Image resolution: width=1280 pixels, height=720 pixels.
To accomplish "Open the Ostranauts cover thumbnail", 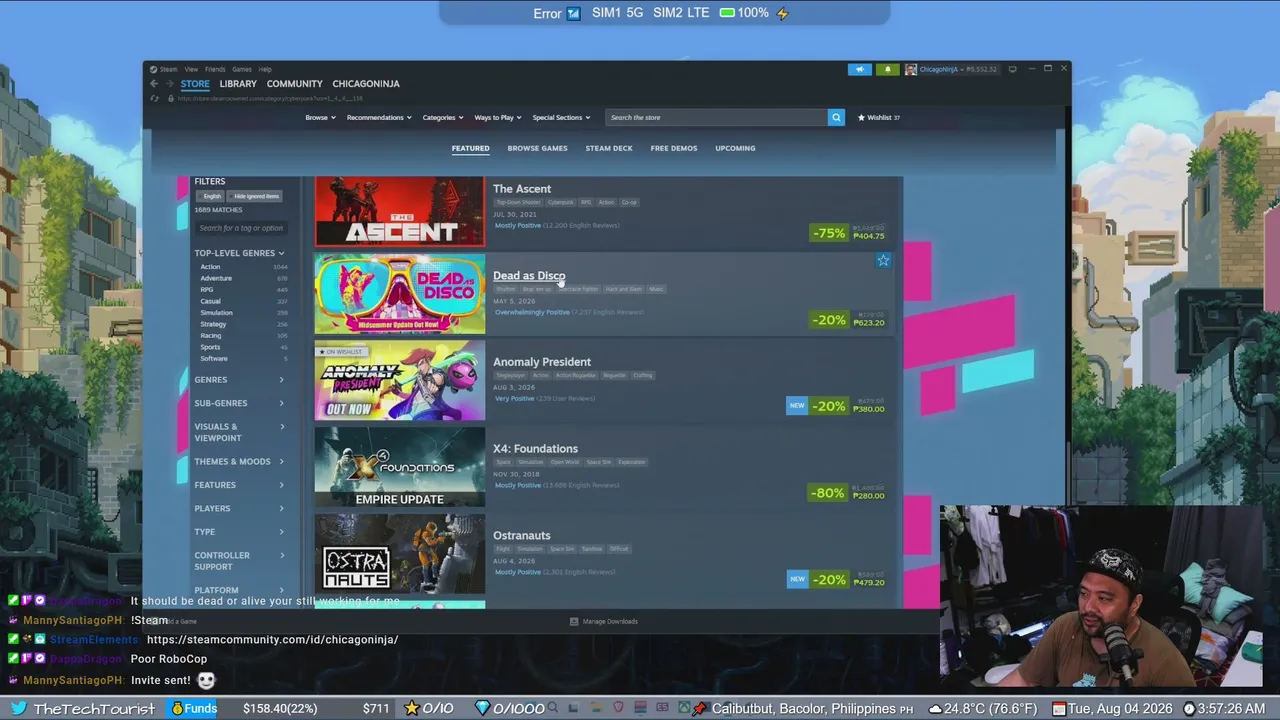I will (x=400, y=554).
